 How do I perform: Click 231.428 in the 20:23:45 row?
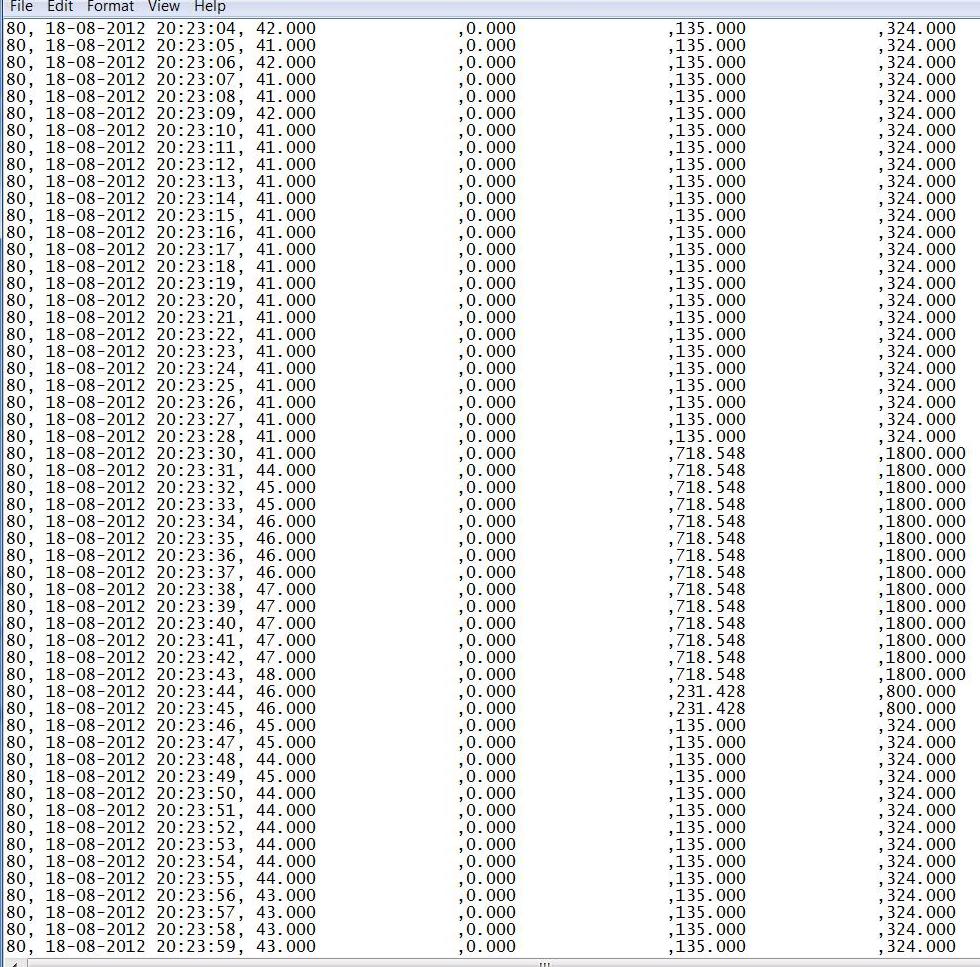click(x=711, y=708)
